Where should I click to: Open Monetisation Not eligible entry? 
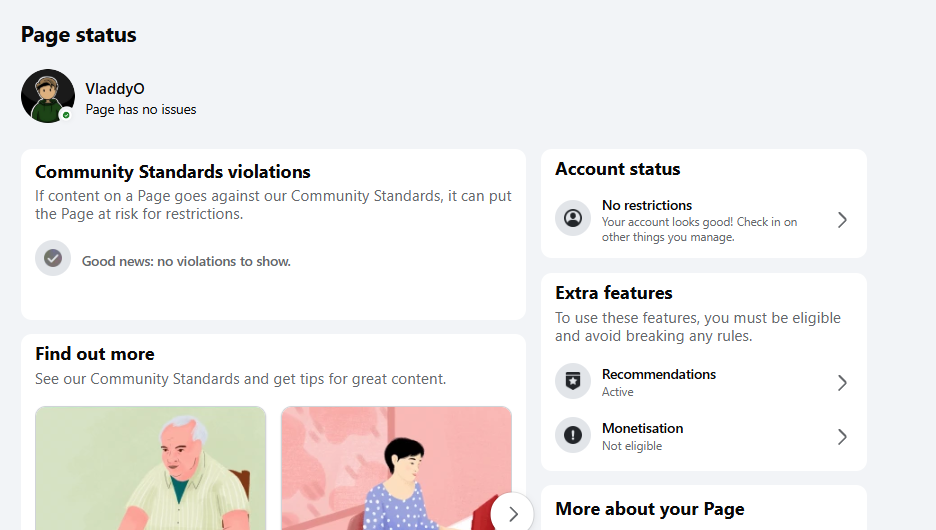[x=704, y=436]
